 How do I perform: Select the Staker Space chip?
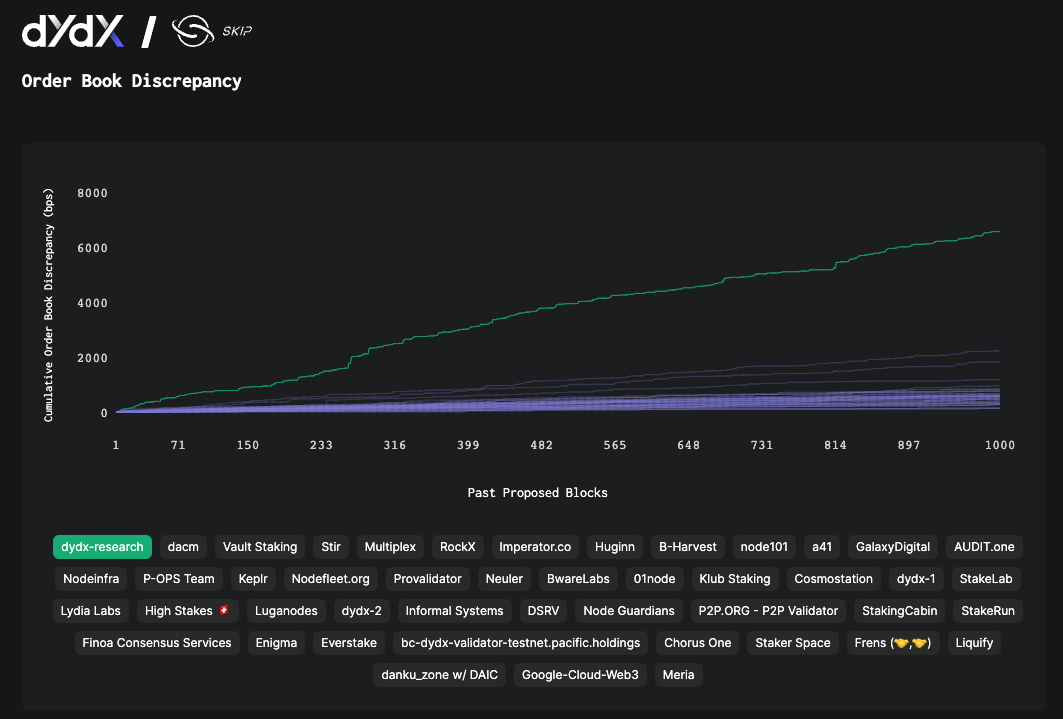click(793, 642)
